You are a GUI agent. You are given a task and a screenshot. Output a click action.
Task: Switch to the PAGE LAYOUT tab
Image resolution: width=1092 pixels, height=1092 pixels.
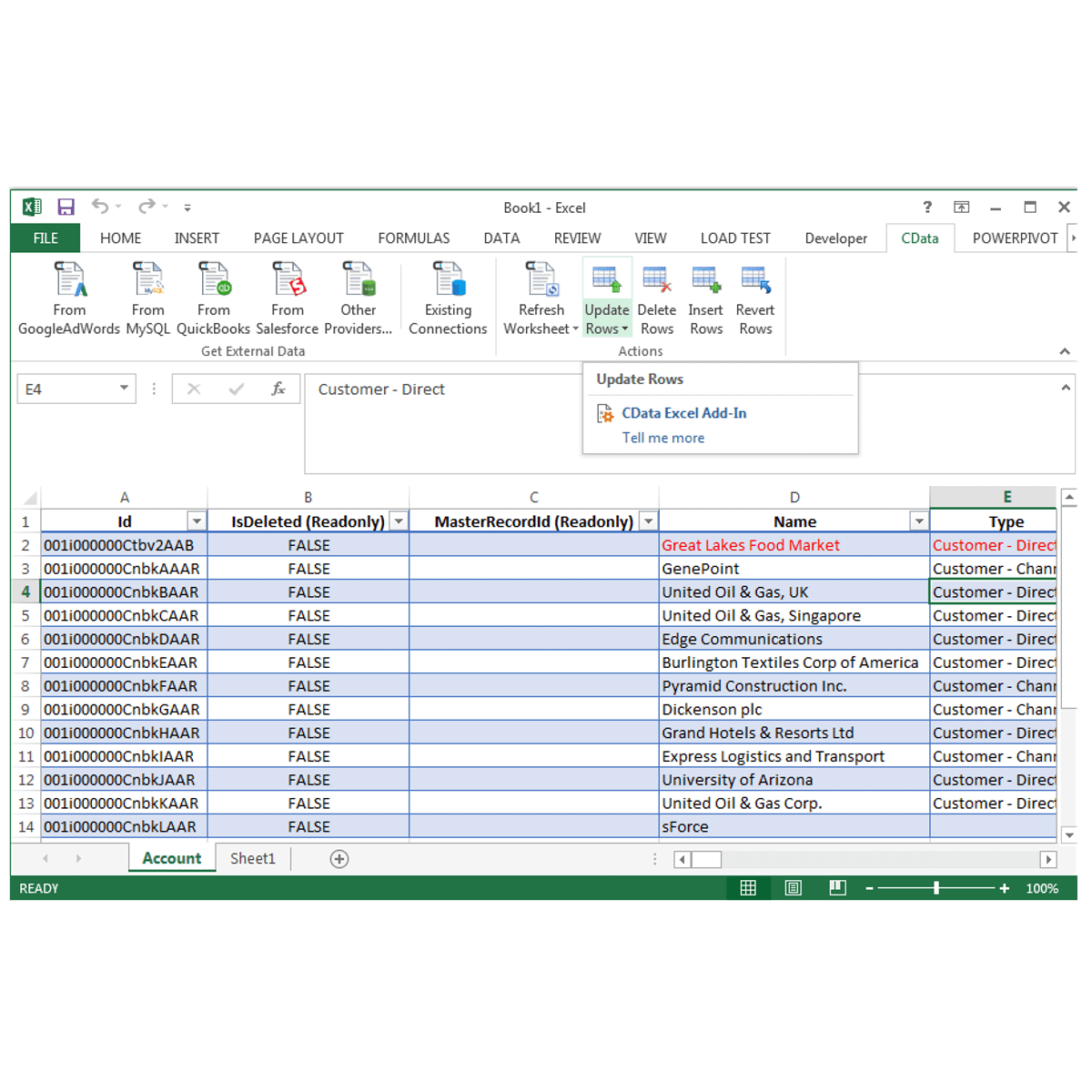coord(298,238)
